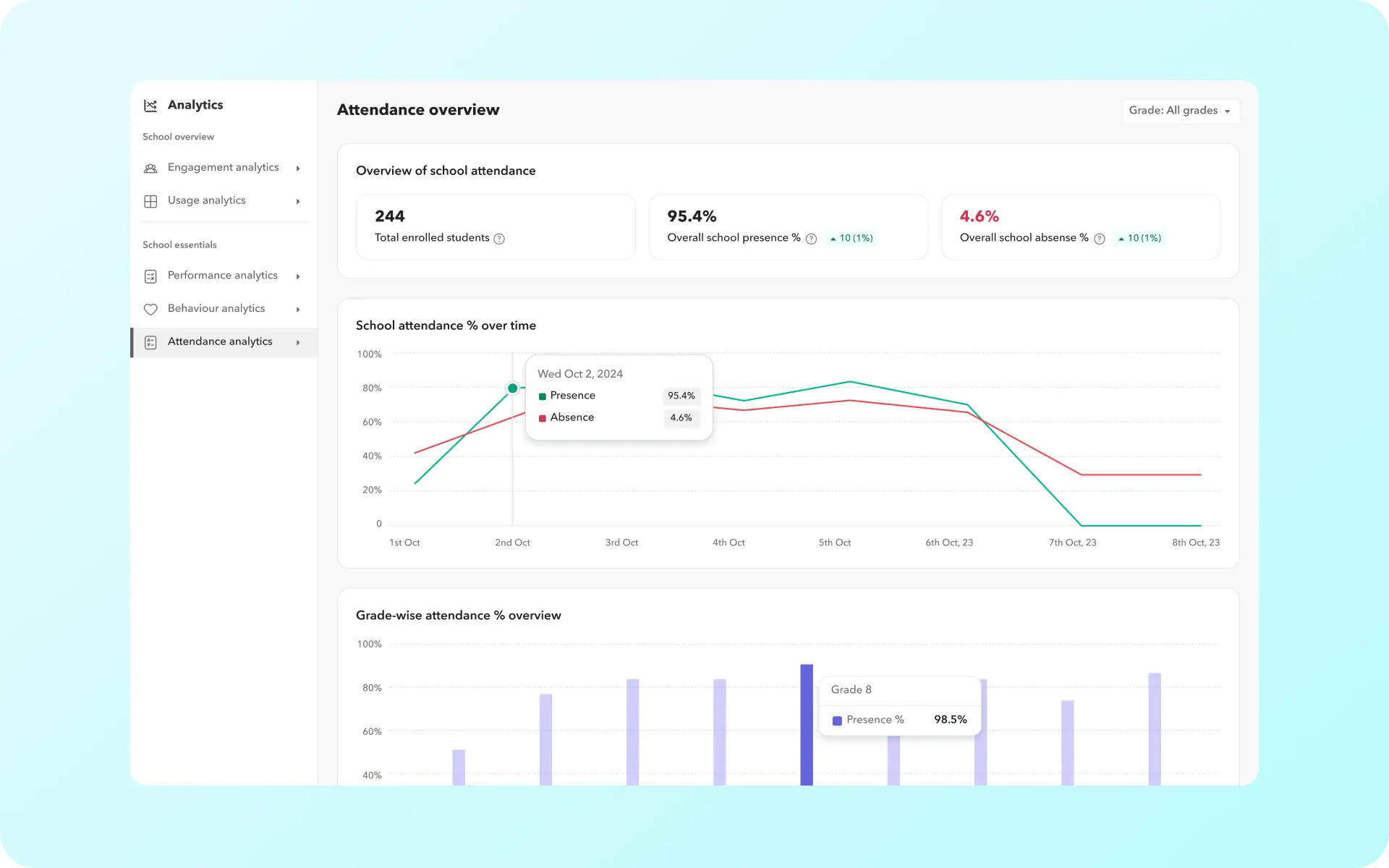Expand the Engagement analytics arrow

coord(298,169)
